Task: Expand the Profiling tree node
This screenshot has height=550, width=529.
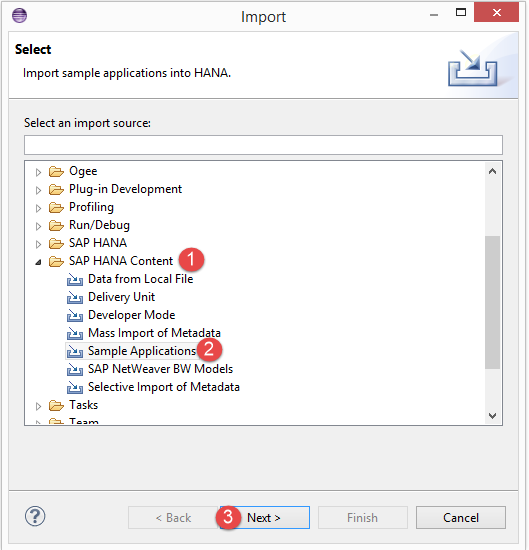Action: [38, 208]
